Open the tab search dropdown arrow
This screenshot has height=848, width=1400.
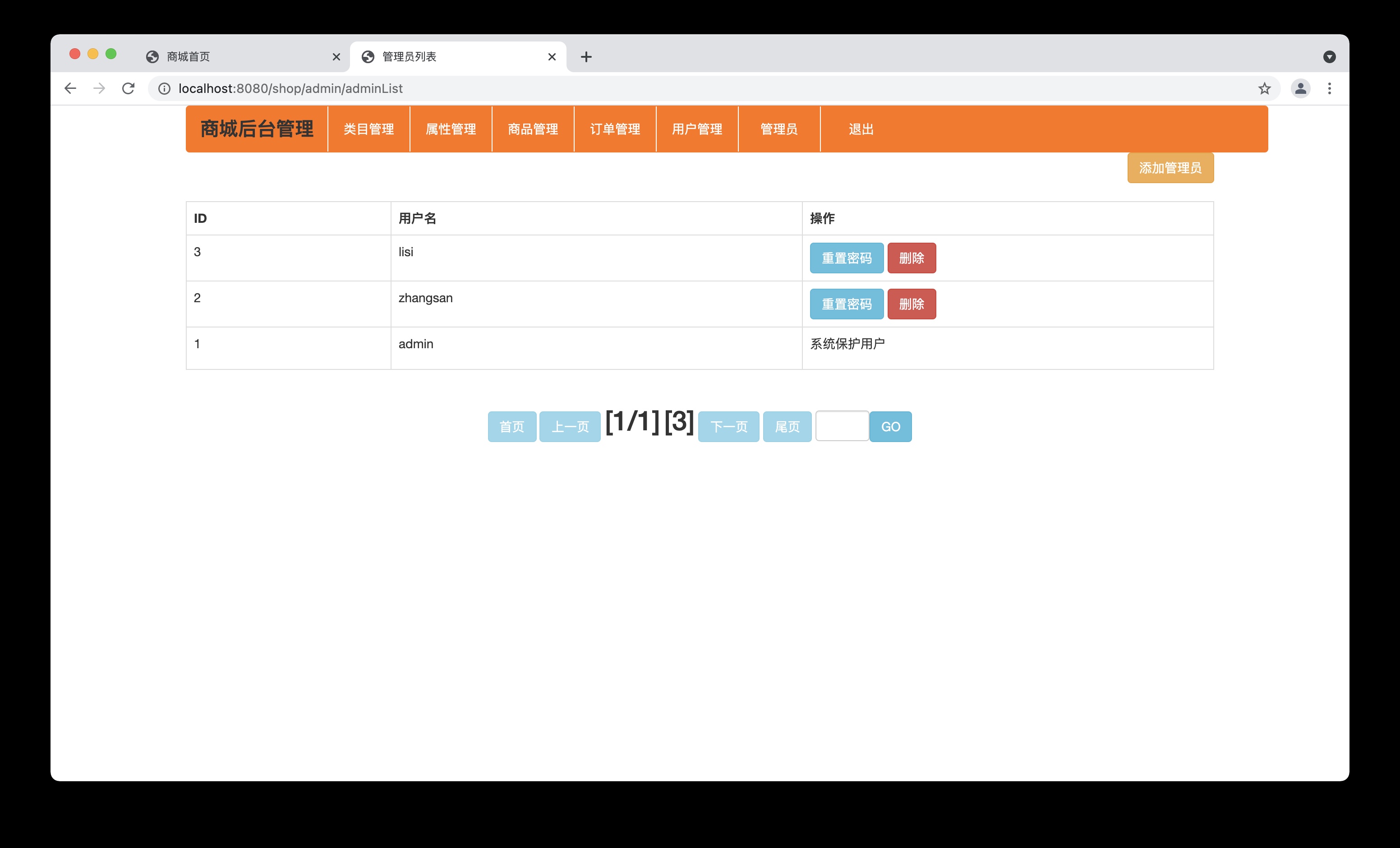1329,57
